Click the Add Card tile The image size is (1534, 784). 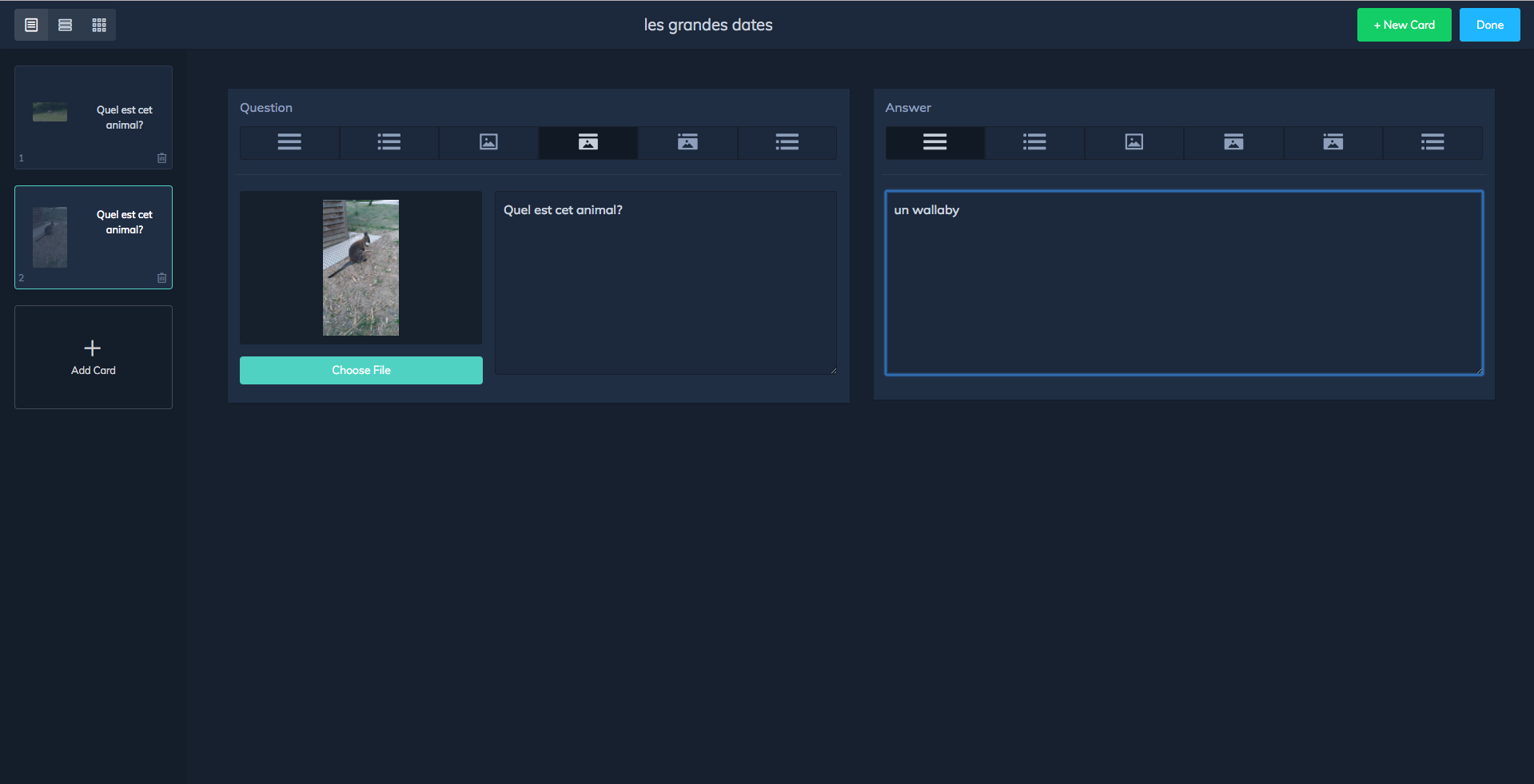pos(94,357)
